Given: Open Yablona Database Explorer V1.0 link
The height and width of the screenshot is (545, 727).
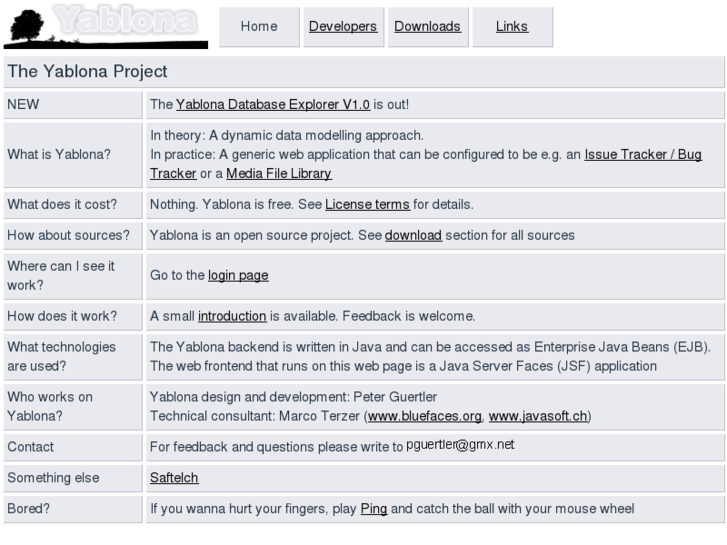Looking at the screenshot, I should [x=273, y=104].
